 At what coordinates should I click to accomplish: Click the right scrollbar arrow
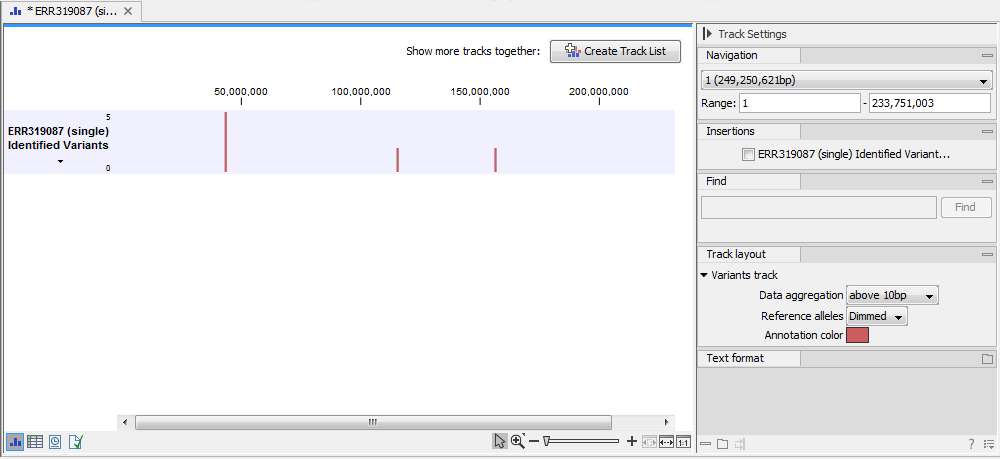pyautogui.click(x=667, y=422)
